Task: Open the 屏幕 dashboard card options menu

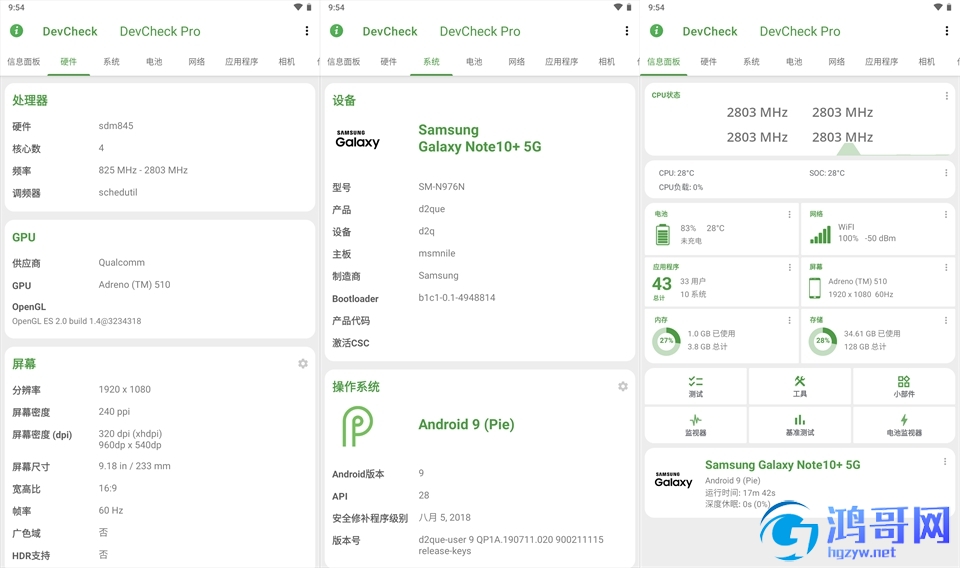Action: [x=946, y=267]
